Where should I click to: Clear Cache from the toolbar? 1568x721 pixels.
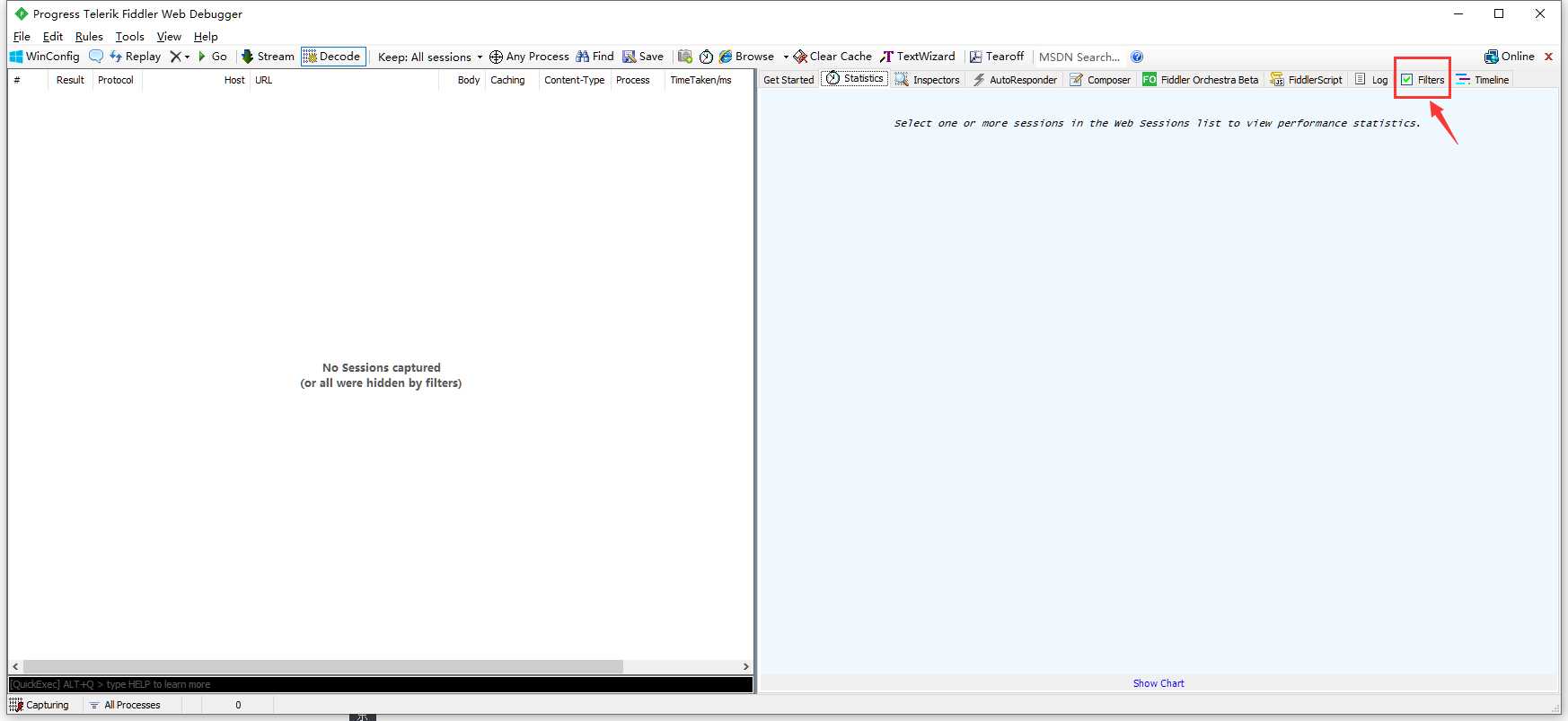(832, 57)
